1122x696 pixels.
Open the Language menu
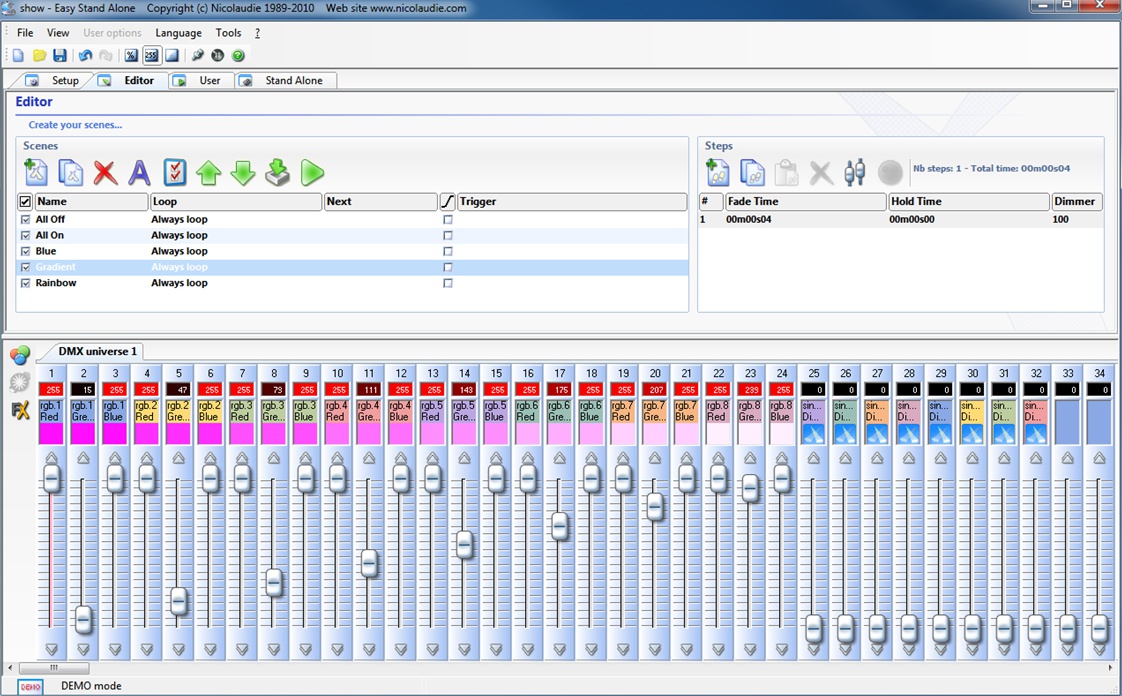click(178, 33)
